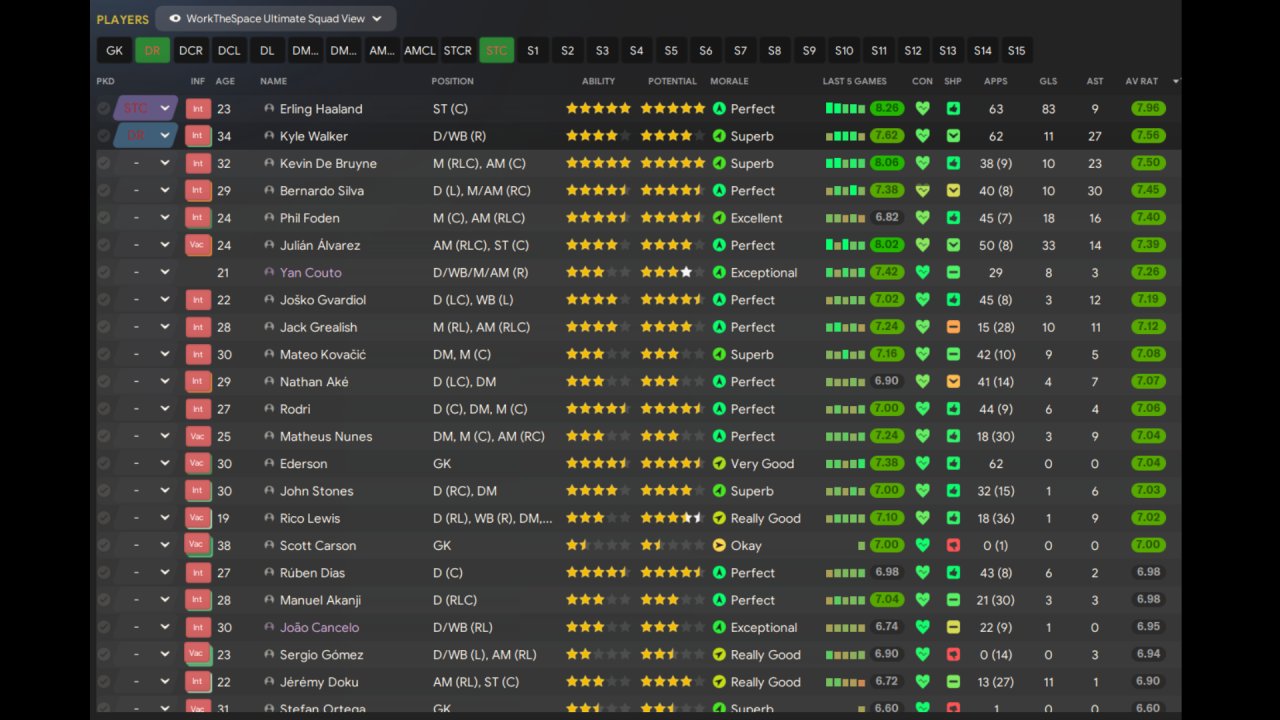Open Kyle Walker's DR position dropdown

point(146,136)
